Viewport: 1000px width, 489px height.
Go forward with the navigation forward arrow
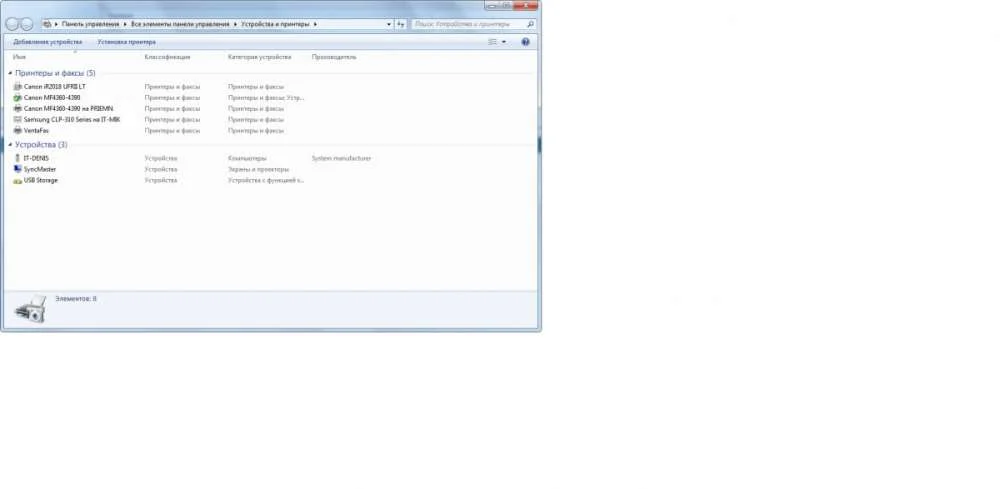point(27,24)
